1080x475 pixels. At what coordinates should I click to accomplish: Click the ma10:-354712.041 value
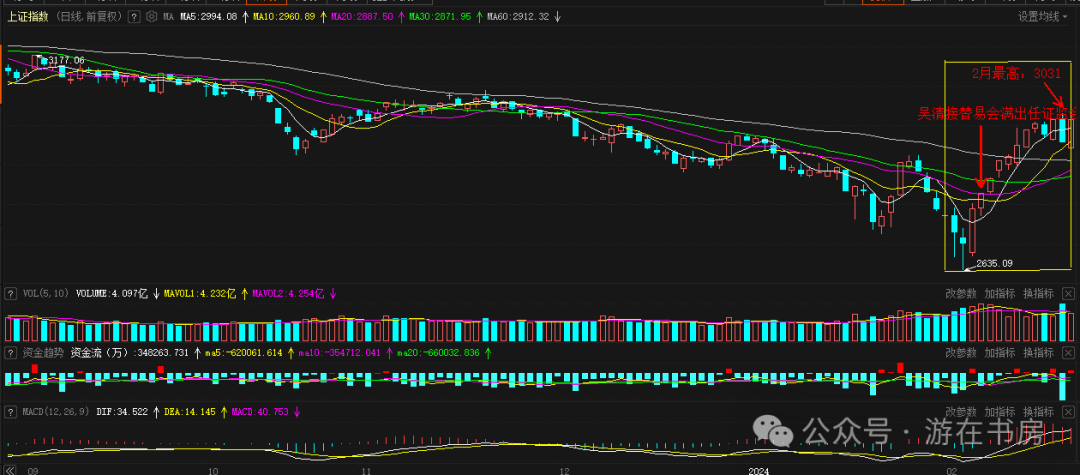coord(340,352)
